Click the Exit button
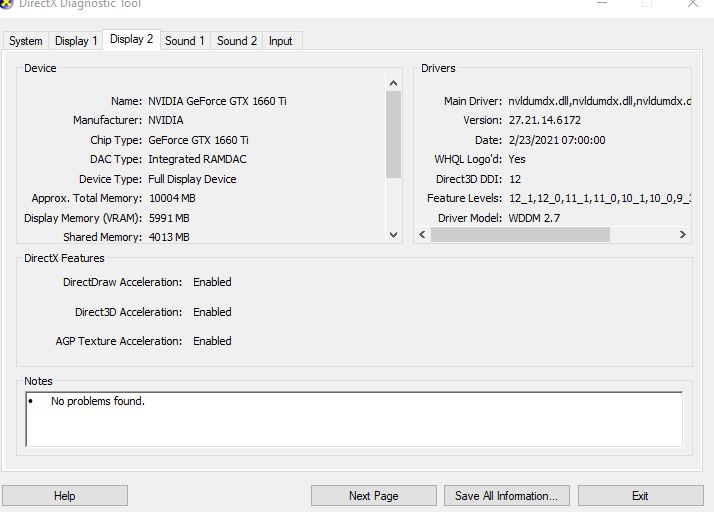 pyautogui.click(x=640, y=496)
